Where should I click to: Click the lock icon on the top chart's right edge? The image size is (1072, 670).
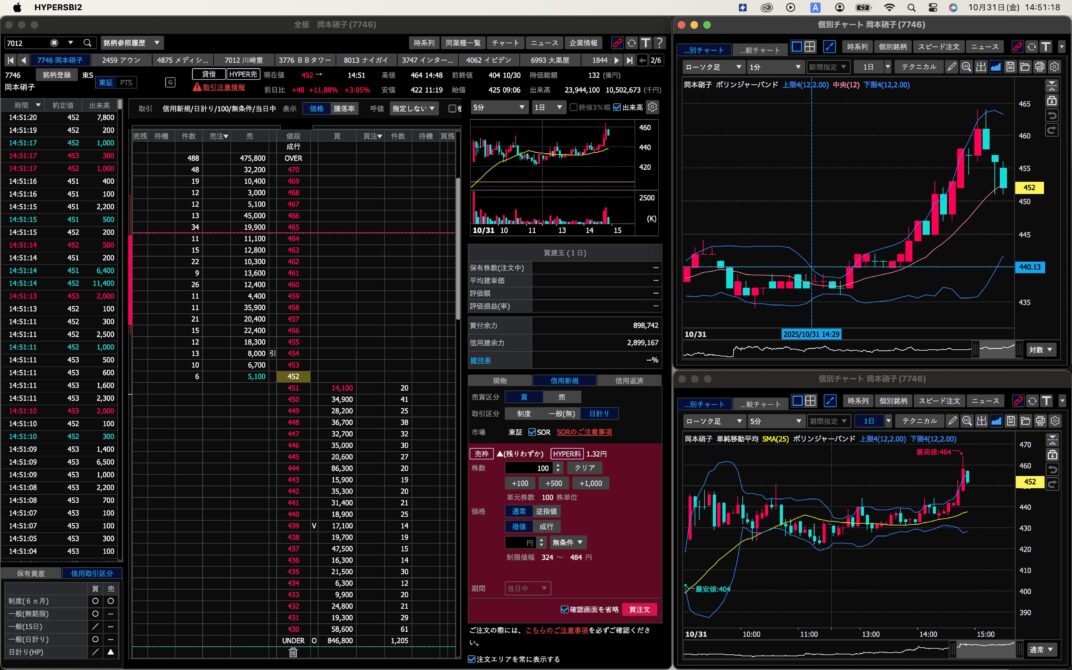(x=1051, y=101)
